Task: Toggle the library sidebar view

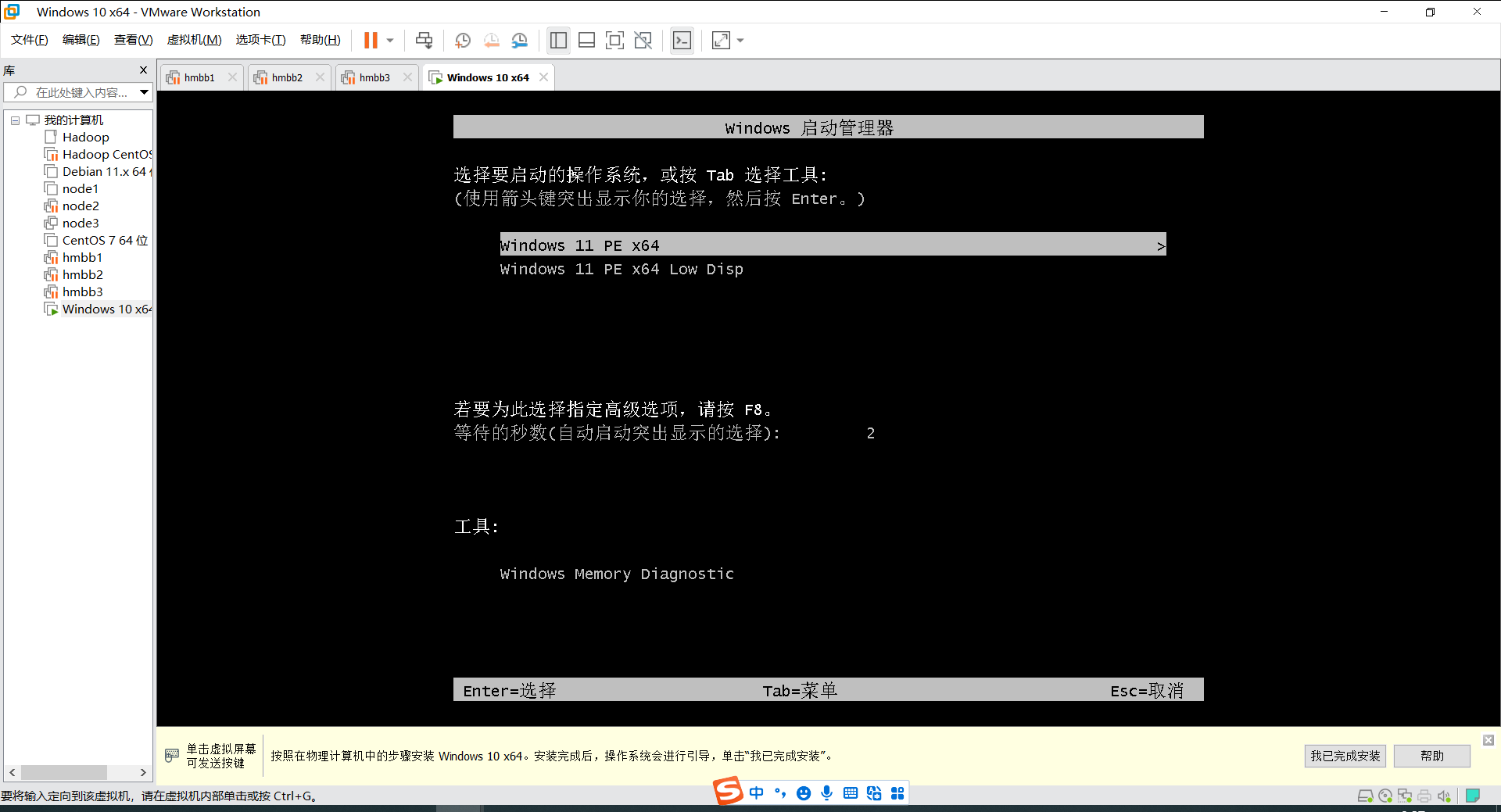Action: [558, 40]
